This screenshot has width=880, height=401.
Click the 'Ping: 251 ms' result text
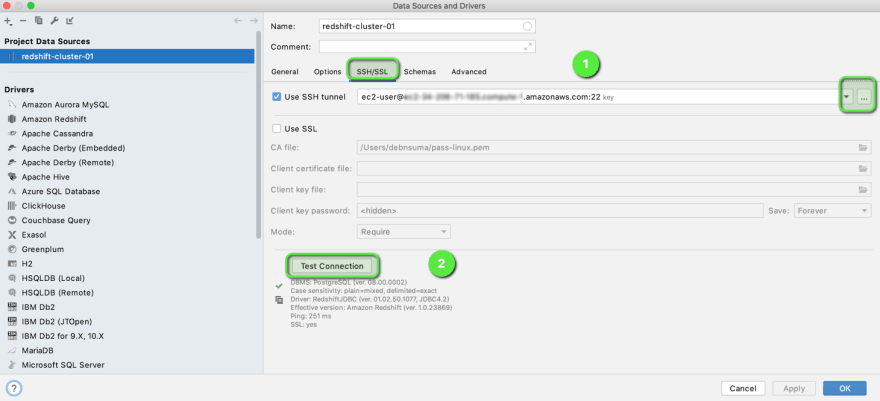[310, 316]
